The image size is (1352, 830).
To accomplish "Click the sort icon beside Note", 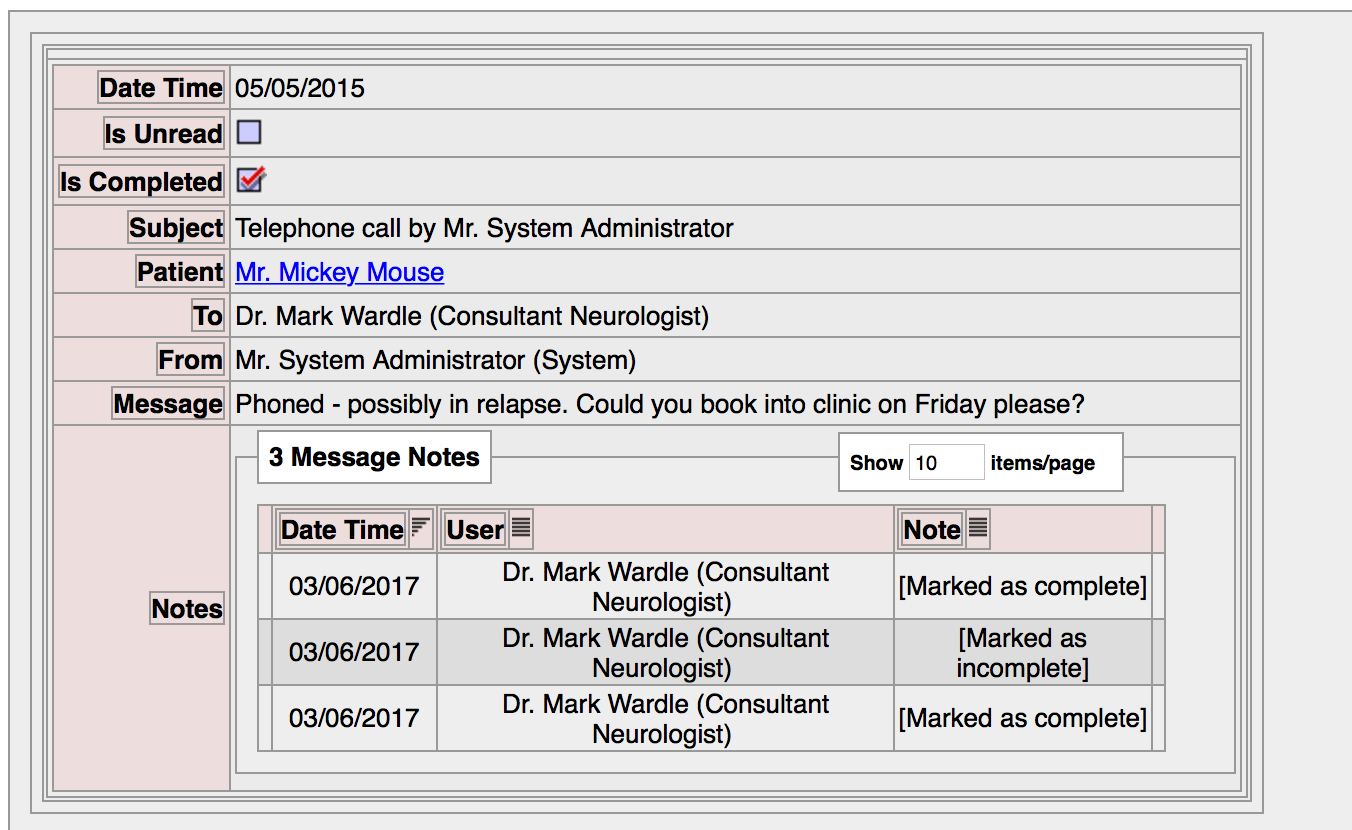I will coord(978,528).
